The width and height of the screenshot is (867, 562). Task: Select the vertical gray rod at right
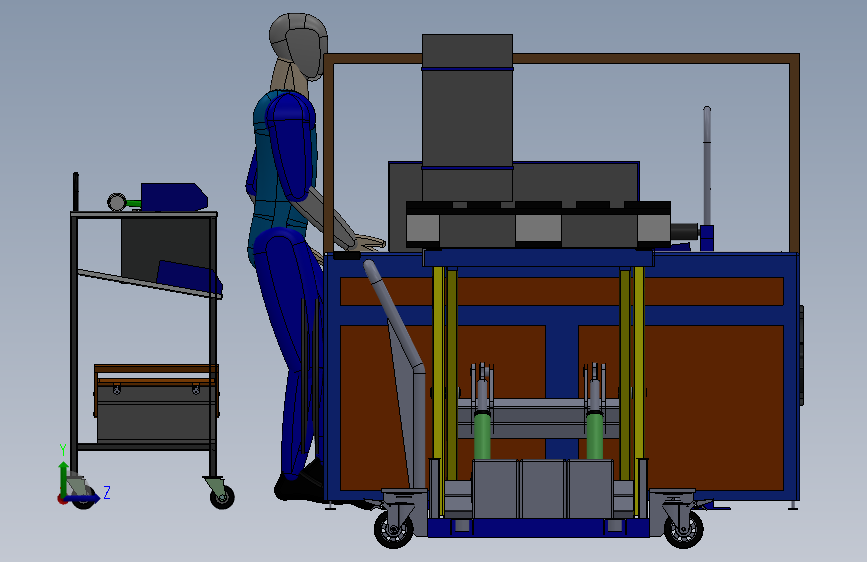pyautogui.click(x=707, y=166)
